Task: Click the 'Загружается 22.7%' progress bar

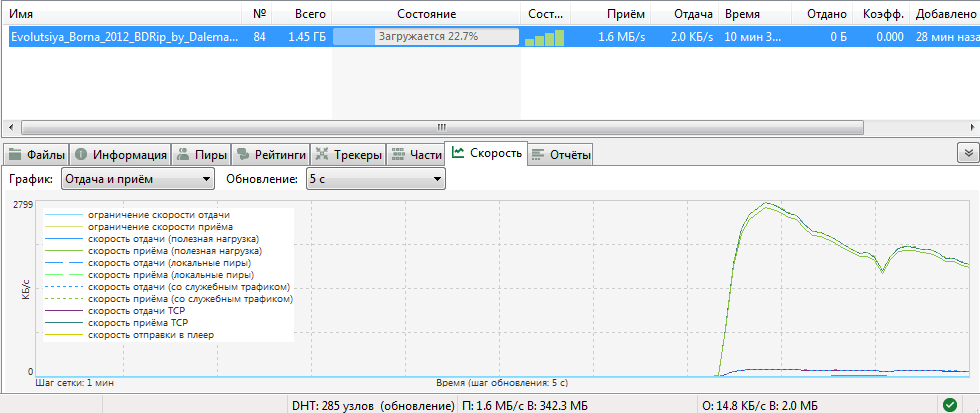Action: (x=426, y=37)
